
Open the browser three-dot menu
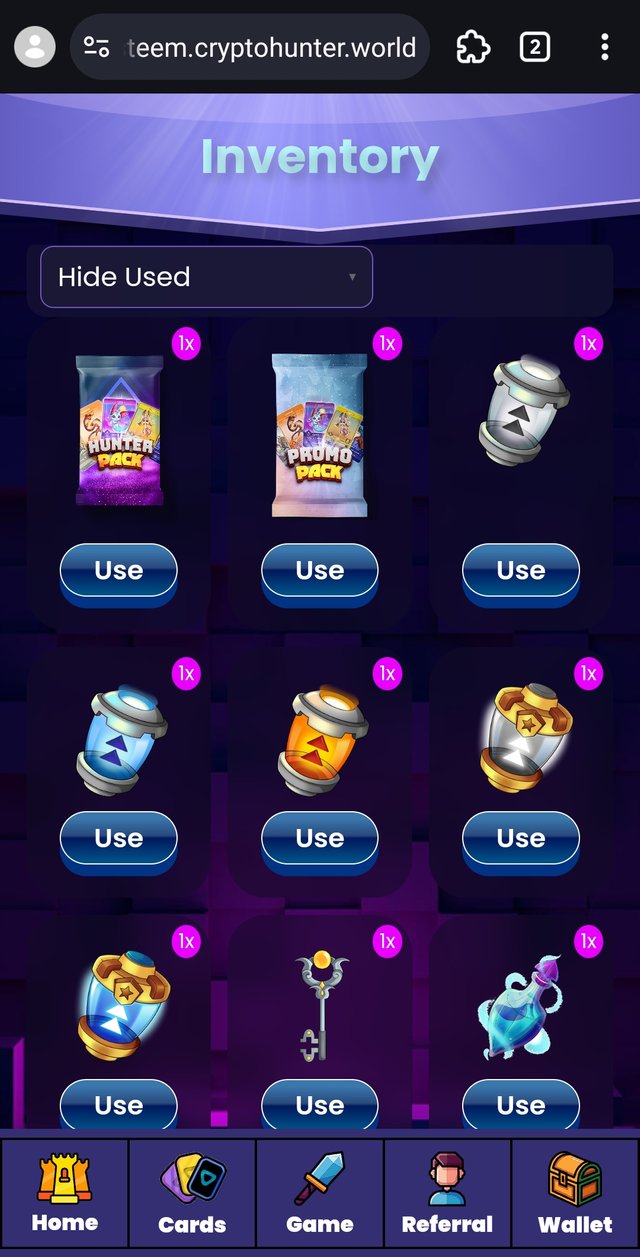point(604,47)
